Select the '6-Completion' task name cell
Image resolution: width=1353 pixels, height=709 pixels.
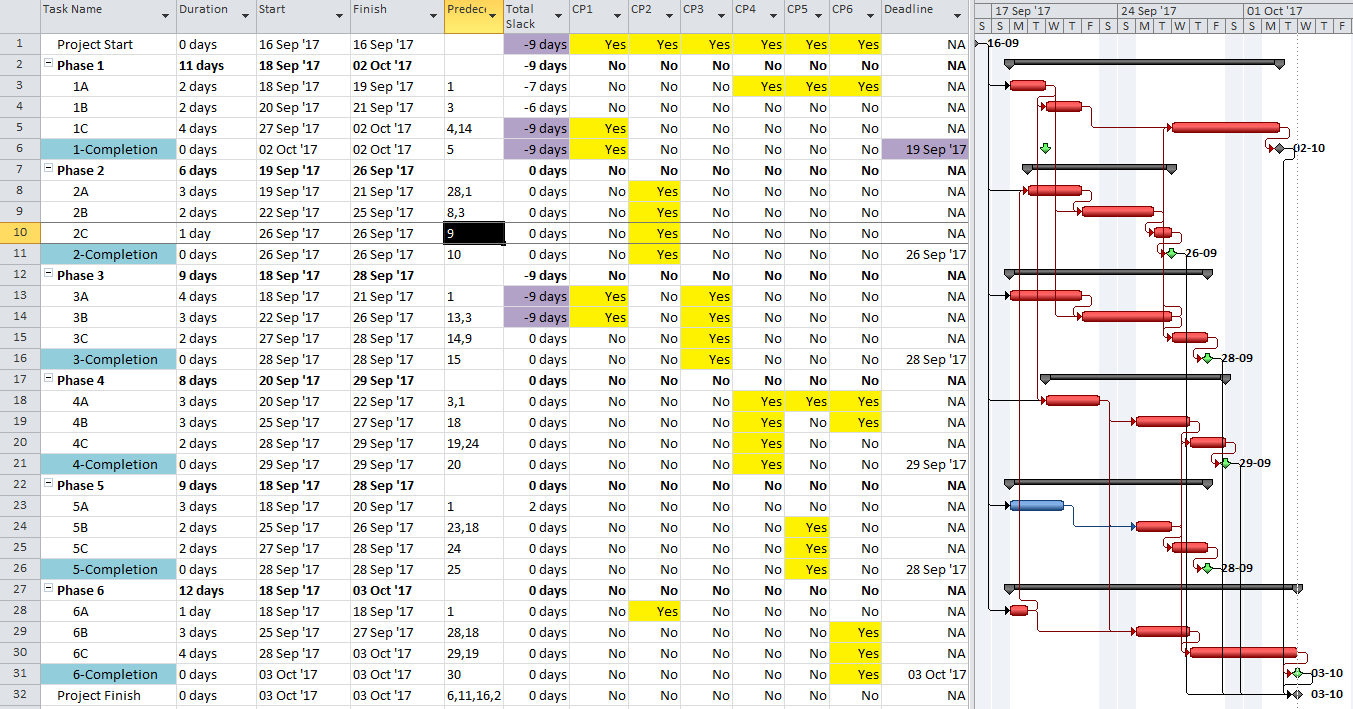pos(108,674)
